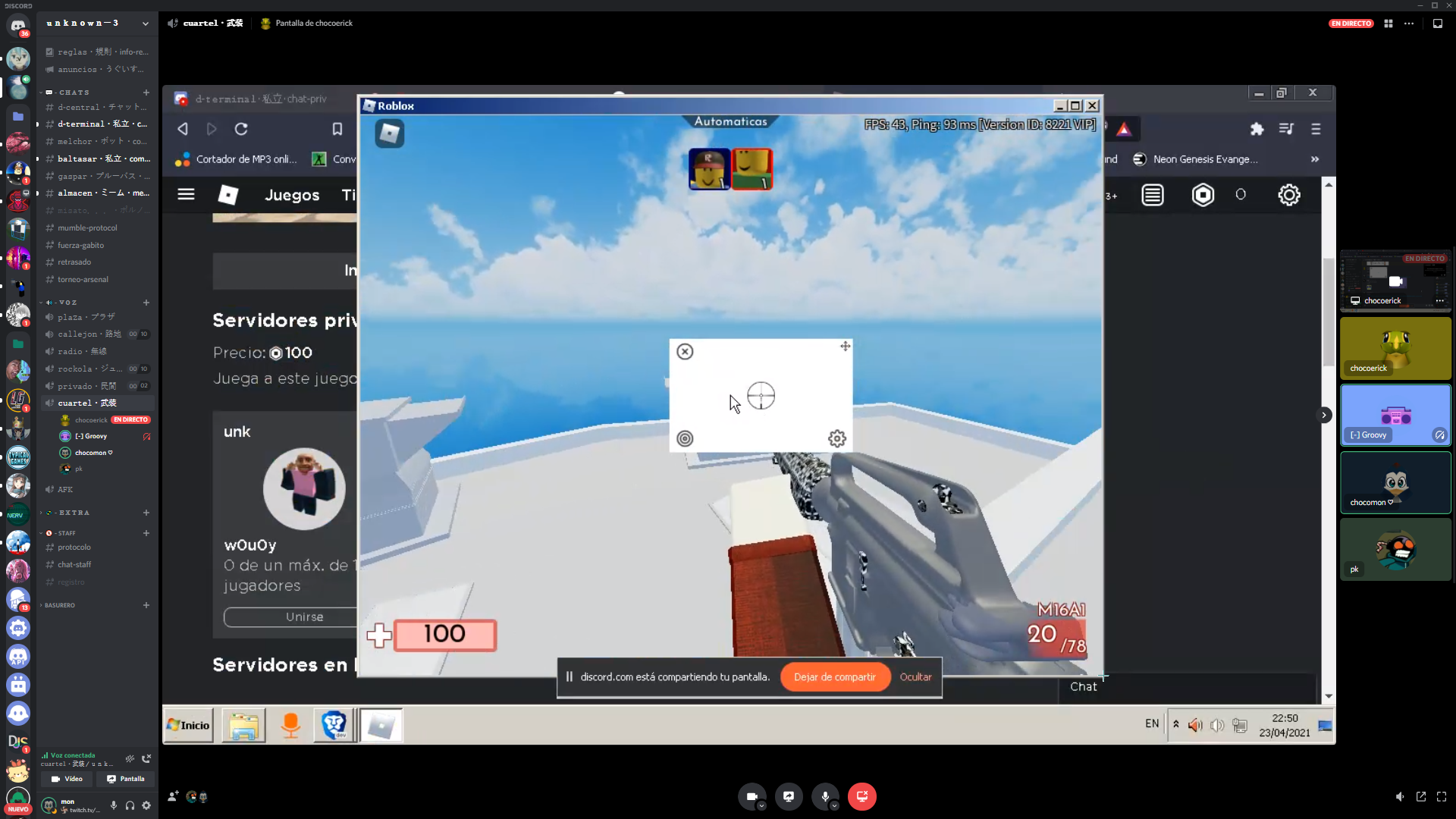Toggle the microphone mute in the user panel

[x=114, y=805]
